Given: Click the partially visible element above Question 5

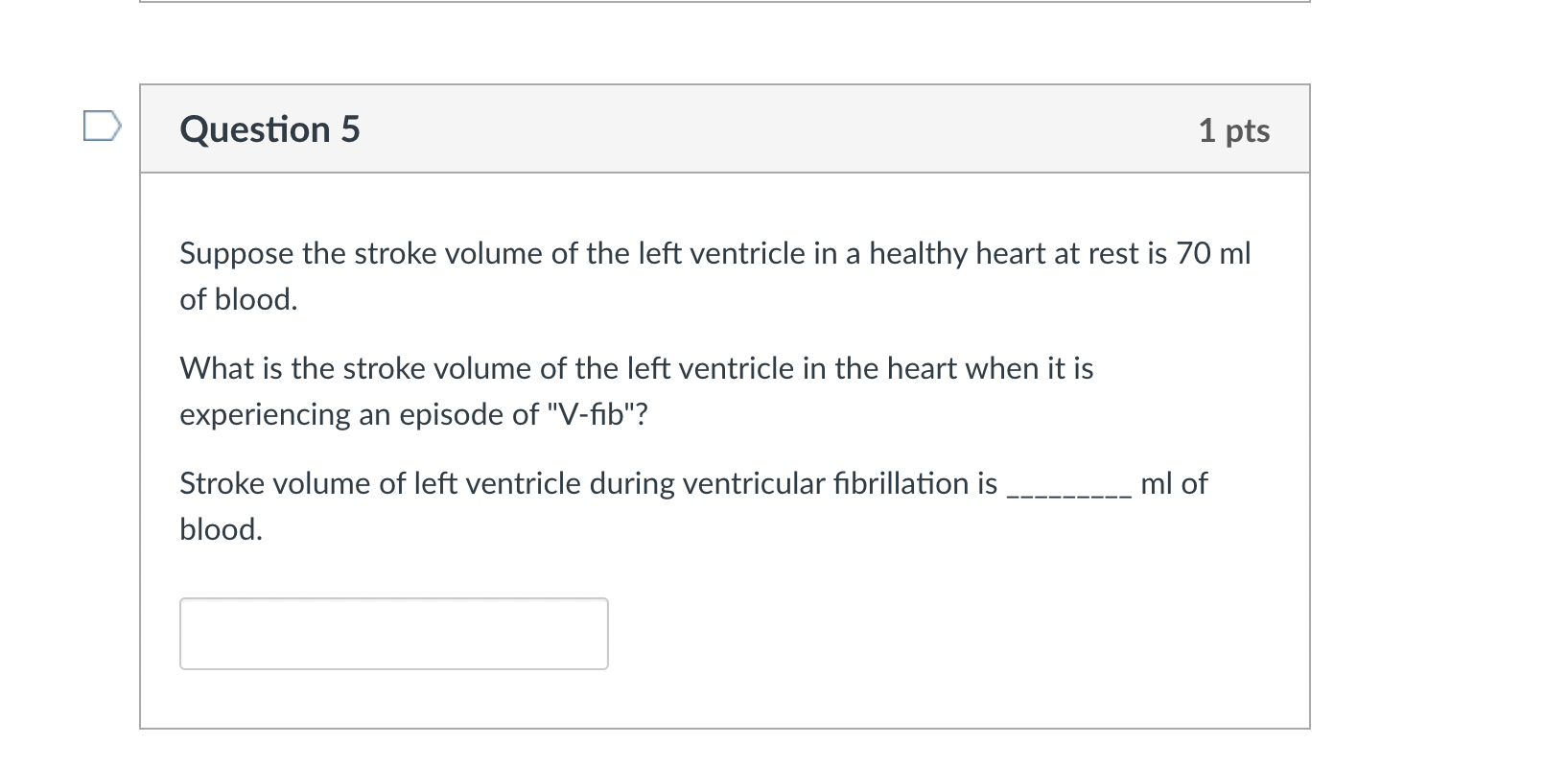Looking at the screenshot, I should (x=724, y=8).
